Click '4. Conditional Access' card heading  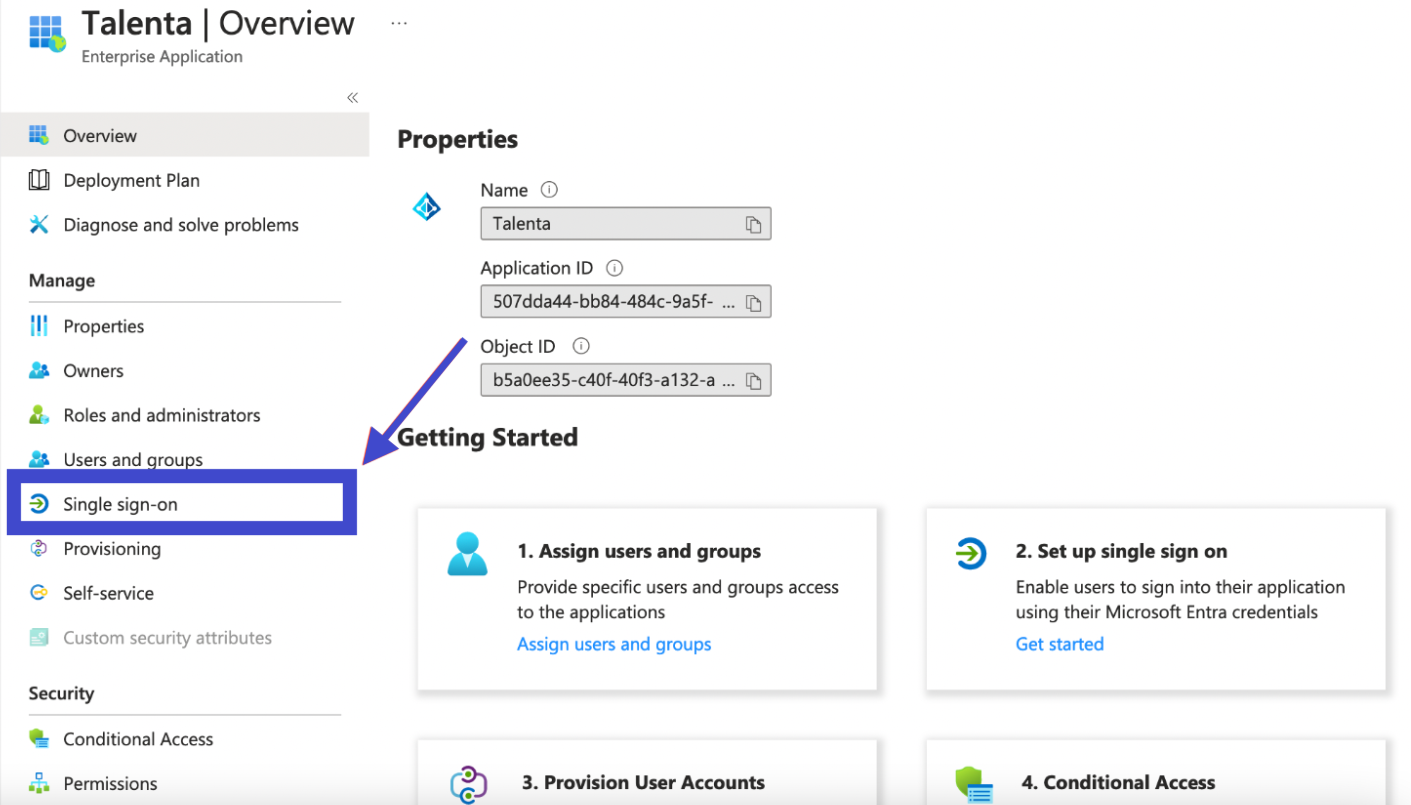pyautogui.click(x=1118, y=782)
